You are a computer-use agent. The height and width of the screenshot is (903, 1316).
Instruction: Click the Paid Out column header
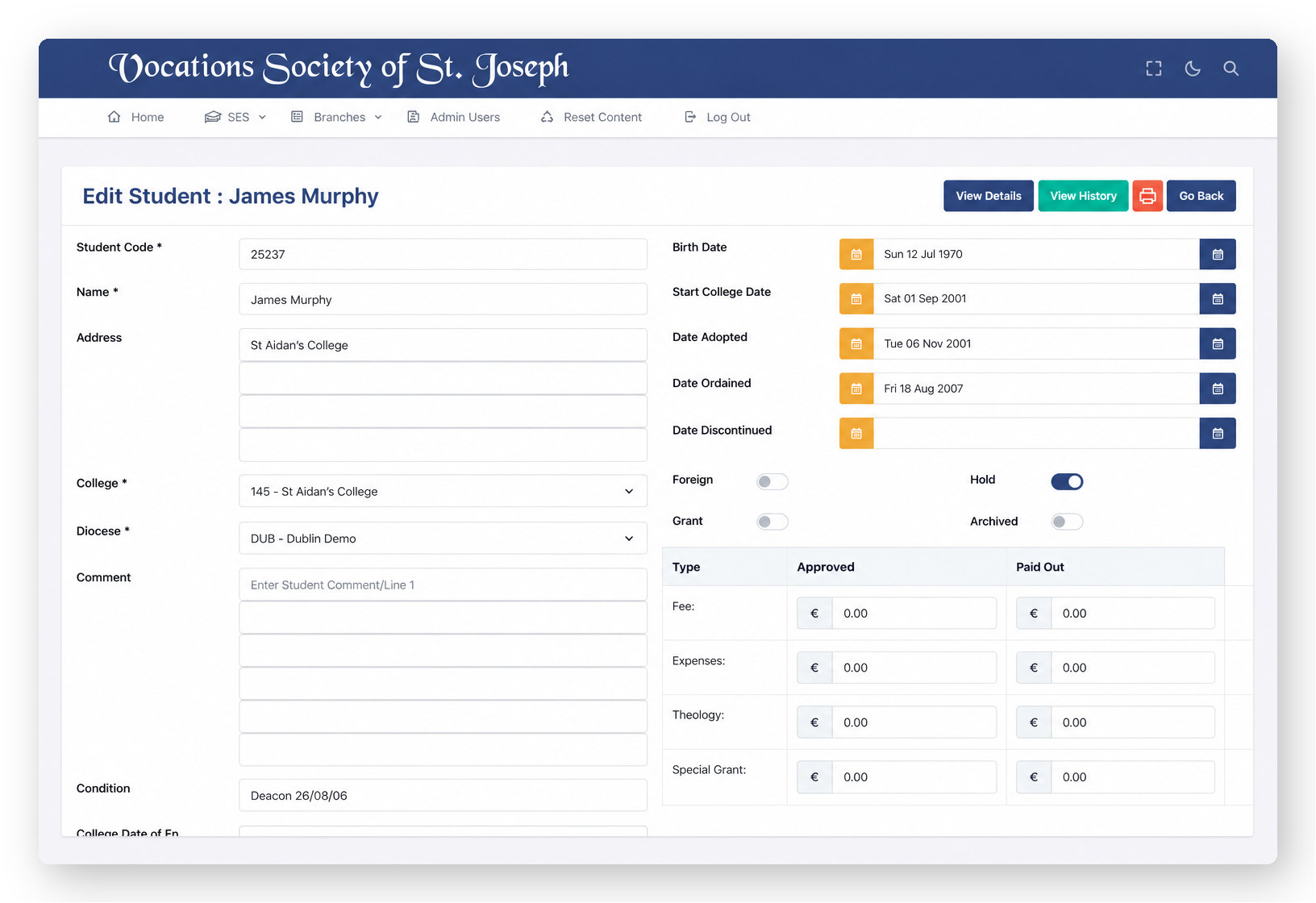(1040, 567)
